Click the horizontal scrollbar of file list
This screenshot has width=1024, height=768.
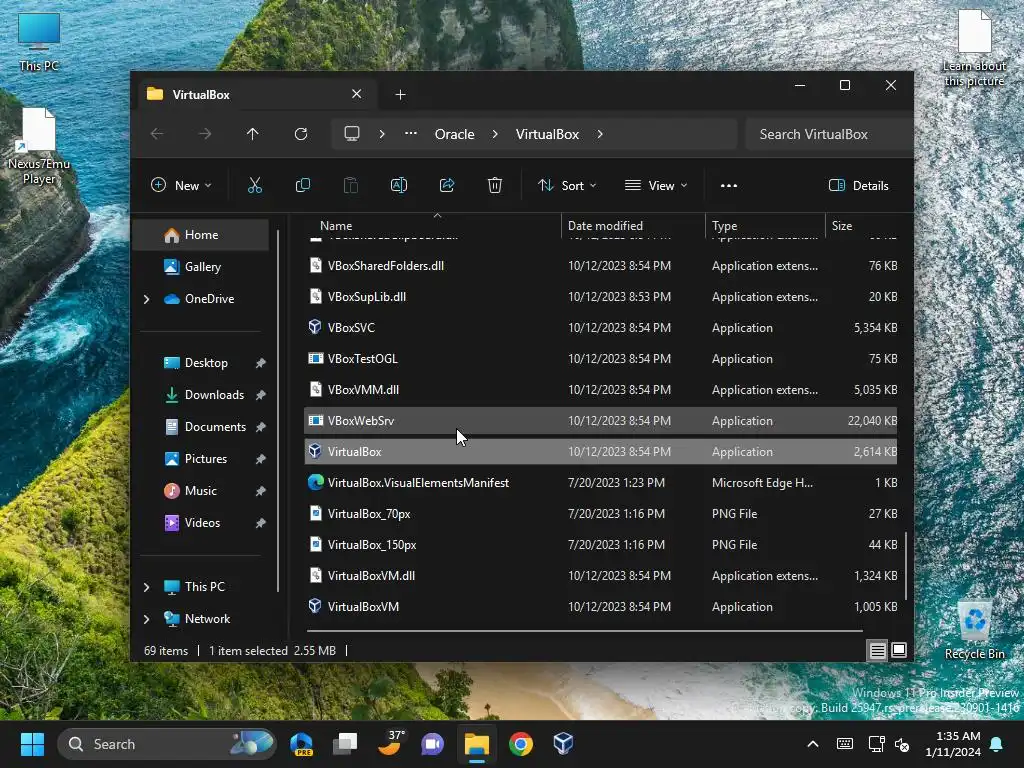tap(584, 631)
